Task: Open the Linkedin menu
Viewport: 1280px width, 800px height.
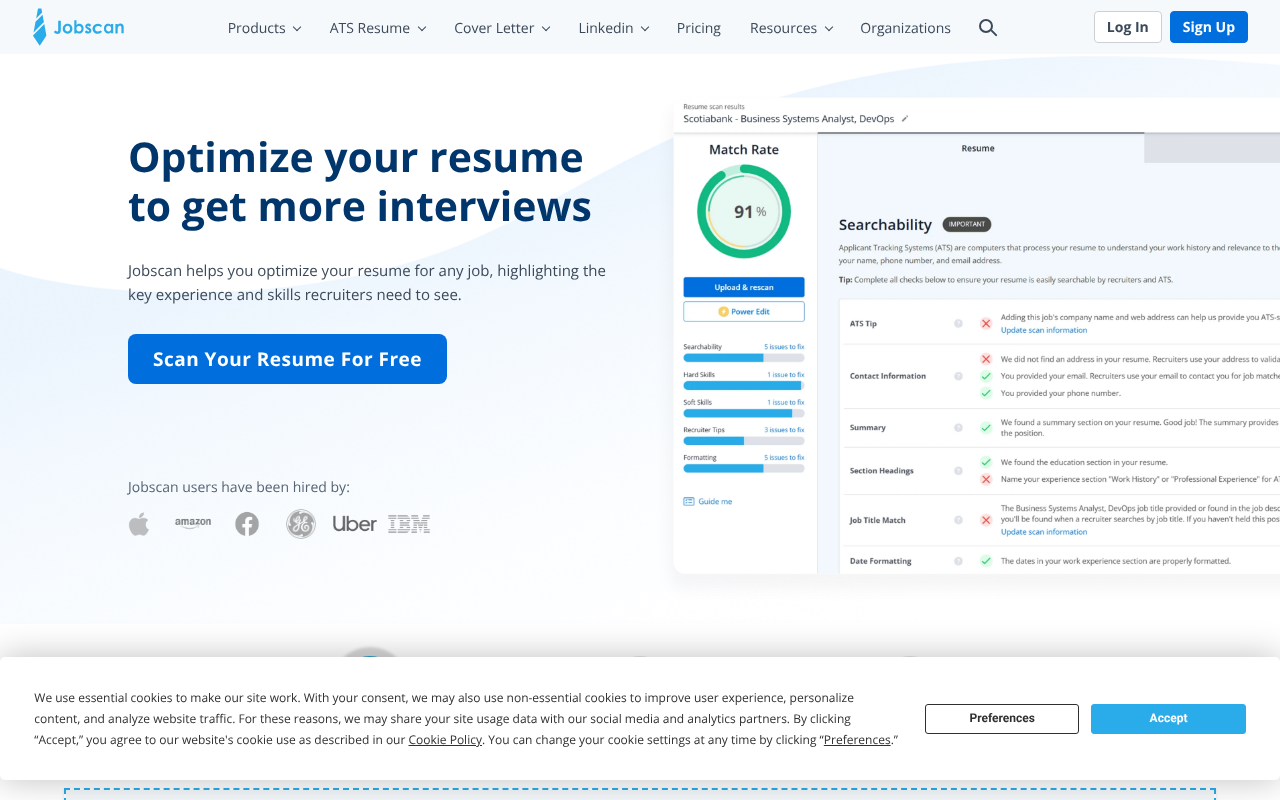Action: click(613, 28)
